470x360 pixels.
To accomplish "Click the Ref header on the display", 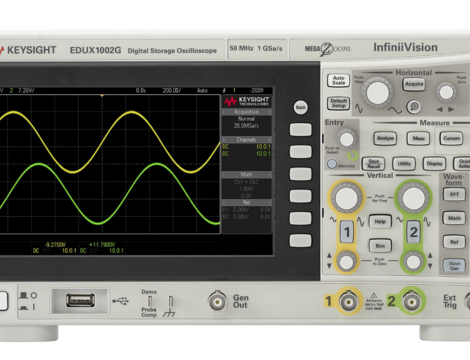I will click(247, 202).
